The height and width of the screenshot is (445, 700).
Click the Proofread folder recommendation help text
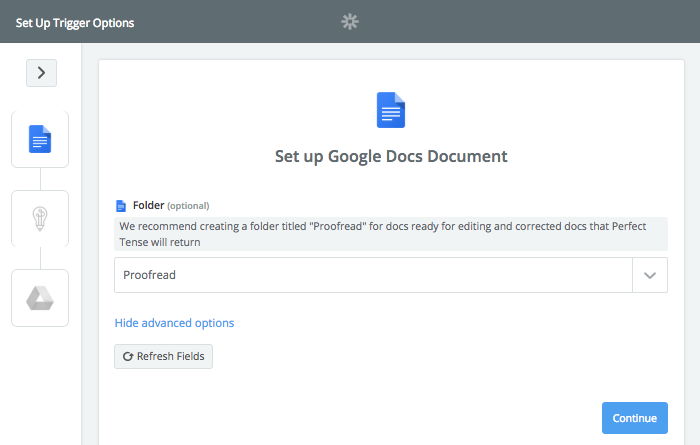tap(391, 234)
